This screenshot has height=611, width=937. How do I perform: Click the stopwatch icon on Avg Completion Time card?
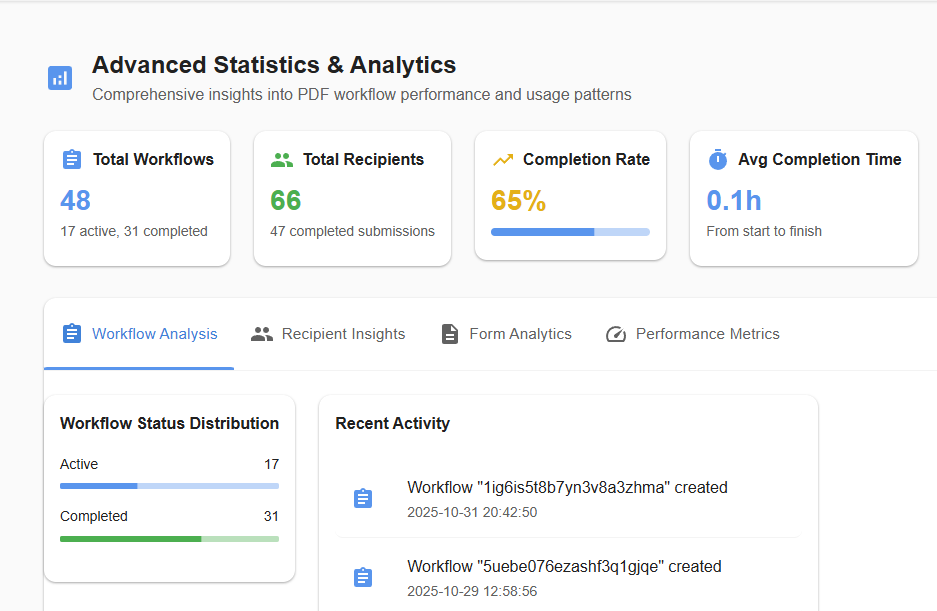pos(717,158)
